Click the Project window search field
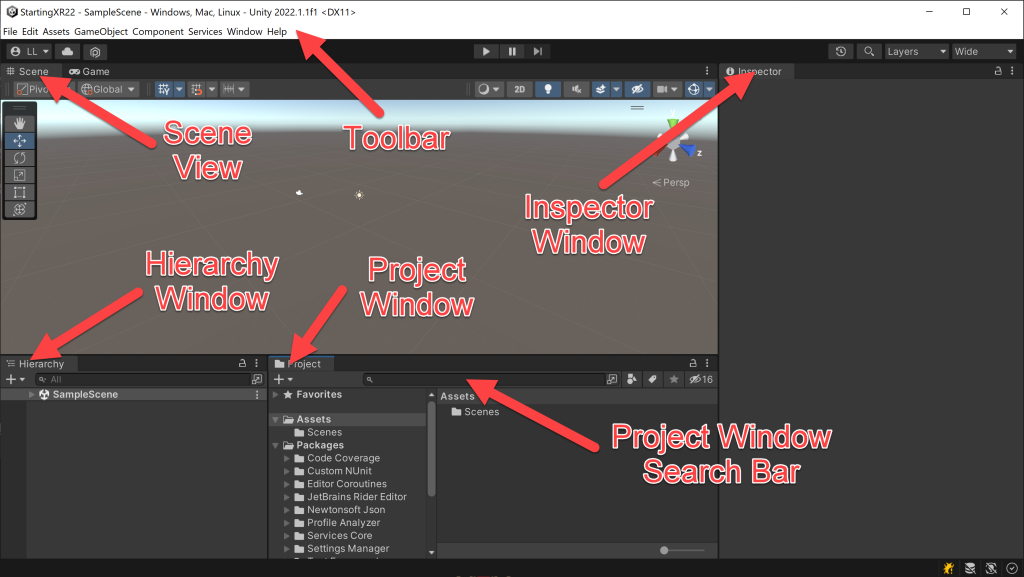 pos(484,379)
